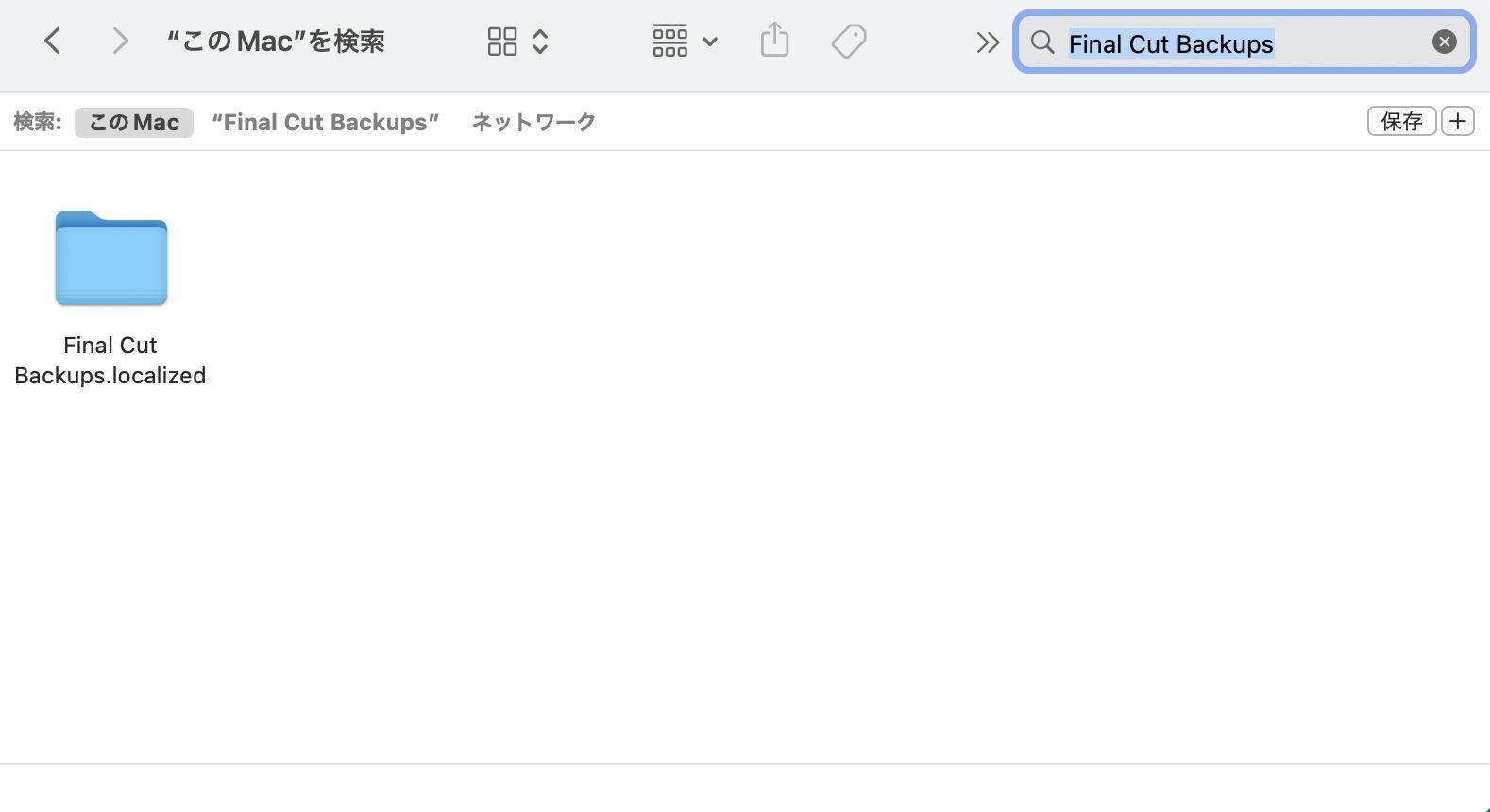Screen dimensions: 1490x812
Task: Show hidden toolbar items via double chevron
Action: point(987,42)
